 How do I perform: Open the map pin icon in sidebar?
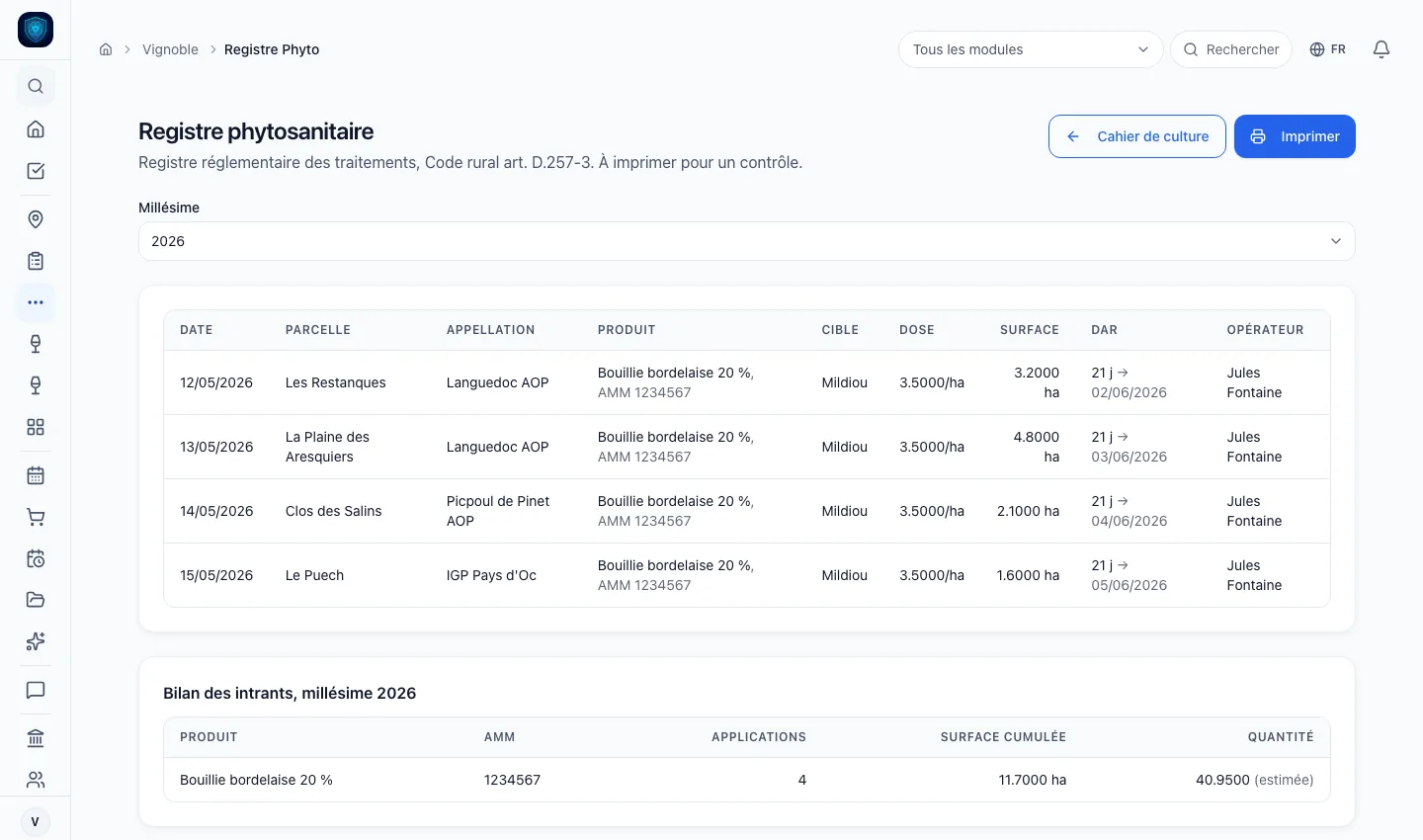point(36,219)
